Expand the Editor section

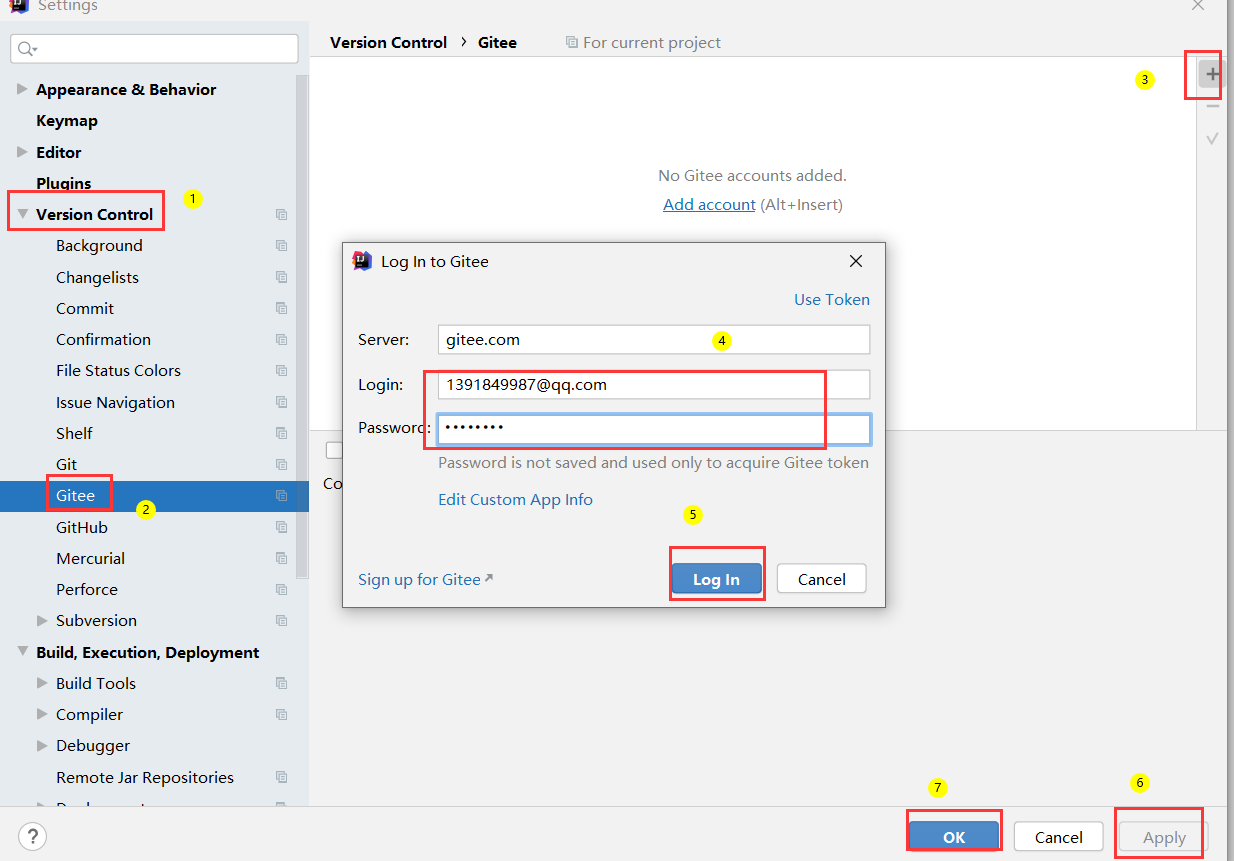coord(22,152)
